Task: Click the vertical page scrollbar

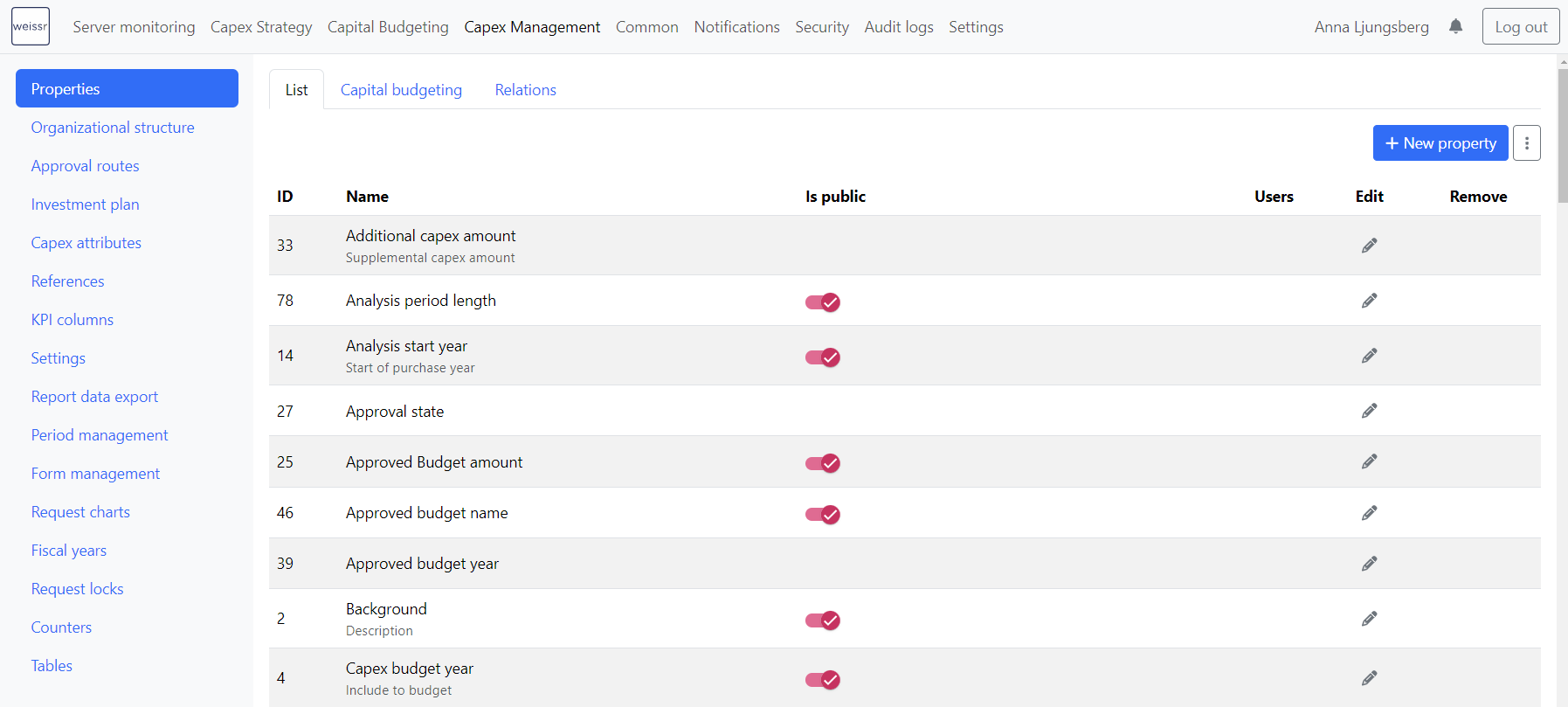Action: [1563, 135]
